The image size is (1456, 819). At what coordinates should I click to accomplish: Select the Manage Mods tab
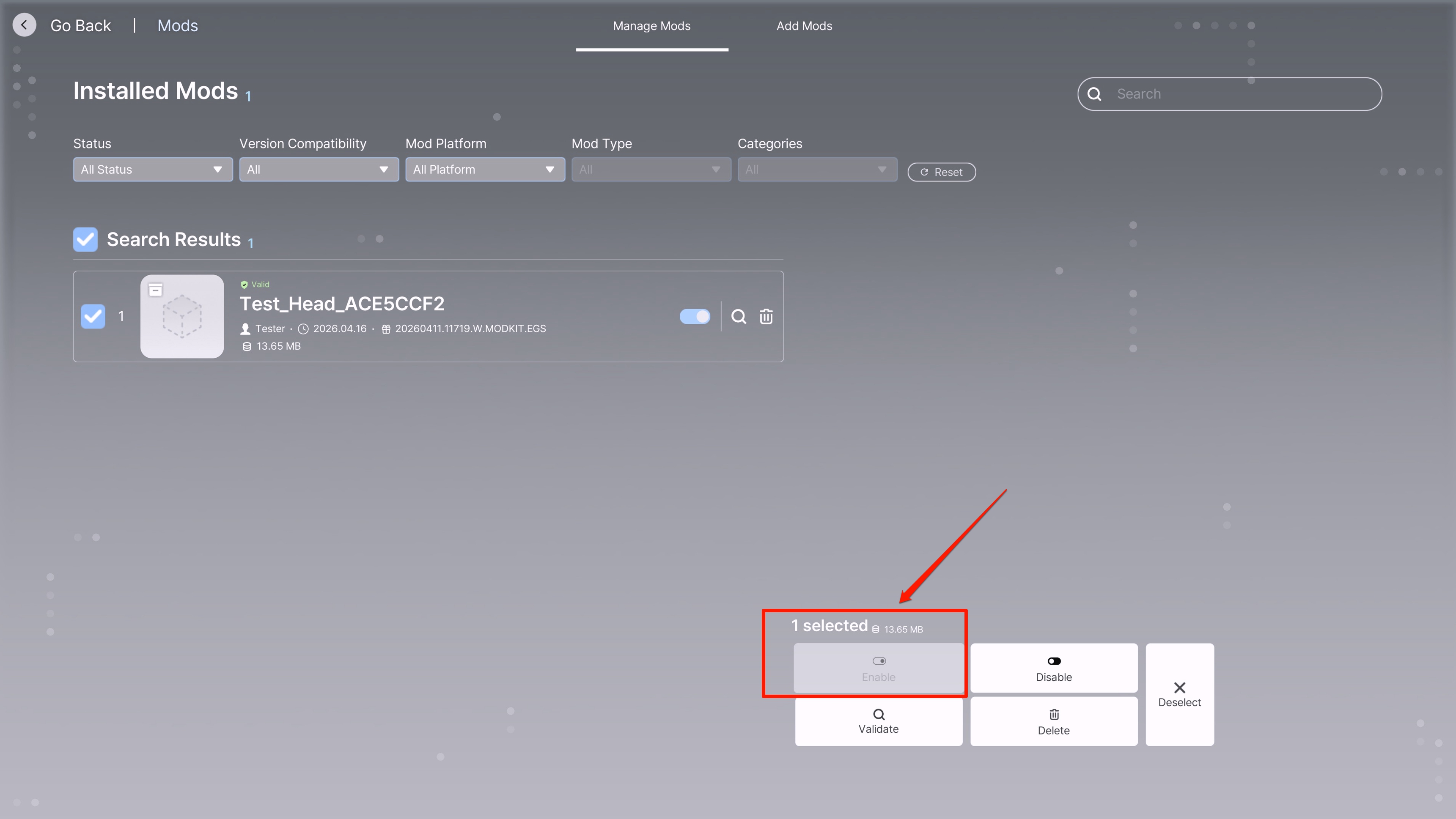(652, 26)
